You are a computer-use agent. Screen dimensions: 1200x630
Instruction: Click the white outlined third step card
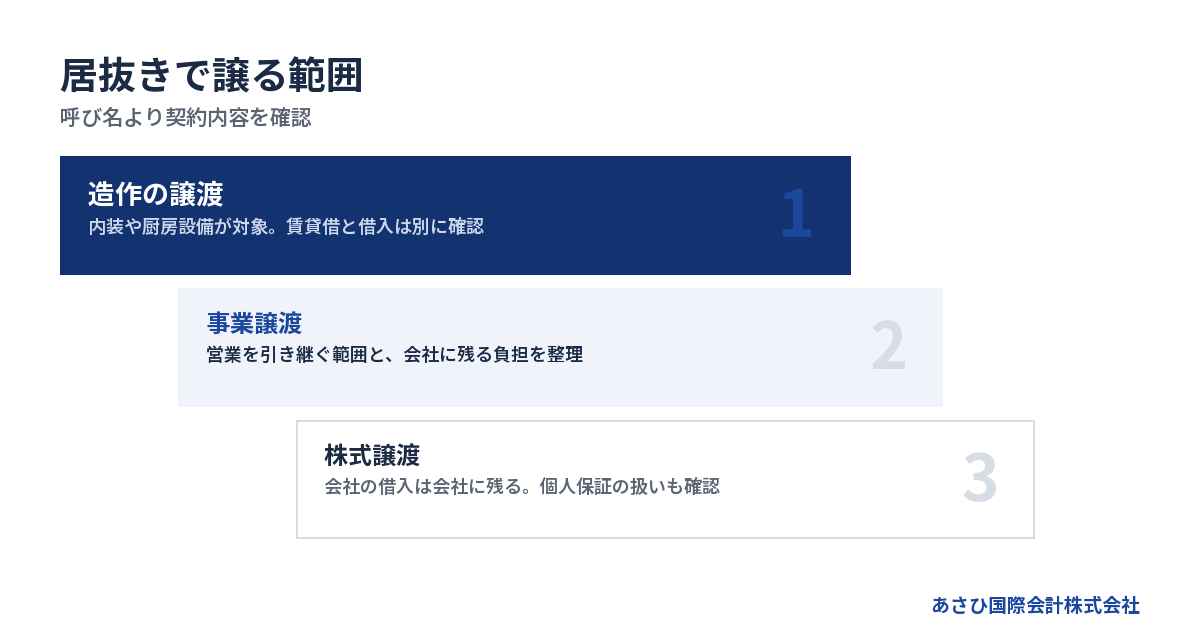(665, 479)
